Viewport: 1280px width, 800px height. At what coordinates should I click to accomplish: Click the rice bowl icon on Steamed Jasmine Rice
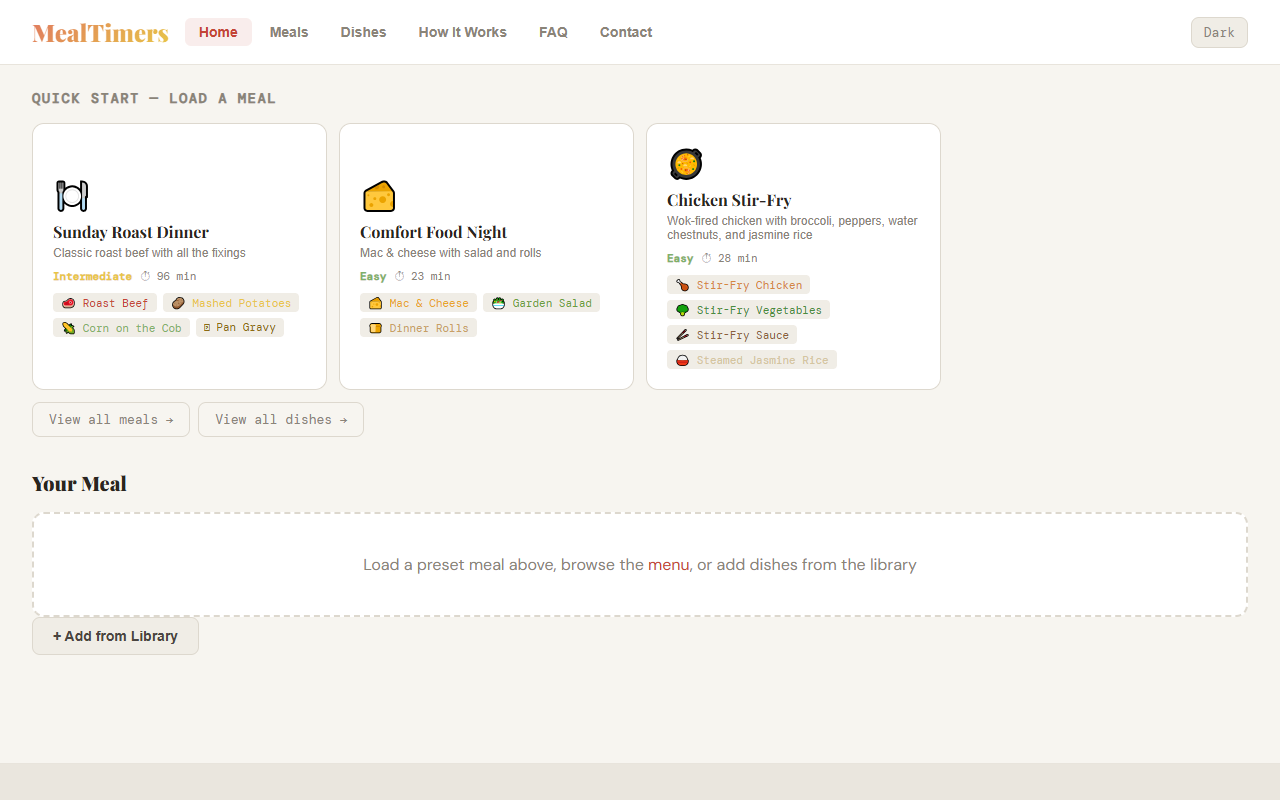coord(681,359)
